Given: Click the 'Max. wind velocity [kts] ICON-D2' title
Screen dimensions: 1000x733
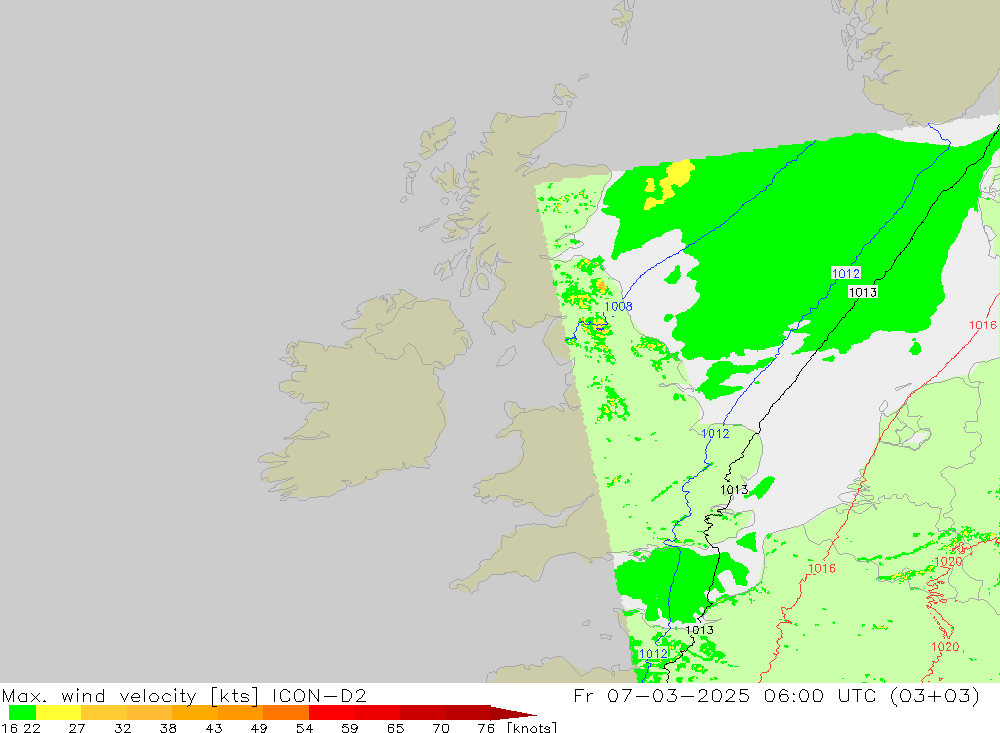Looking at the screenshot, I should pos(184,695).
